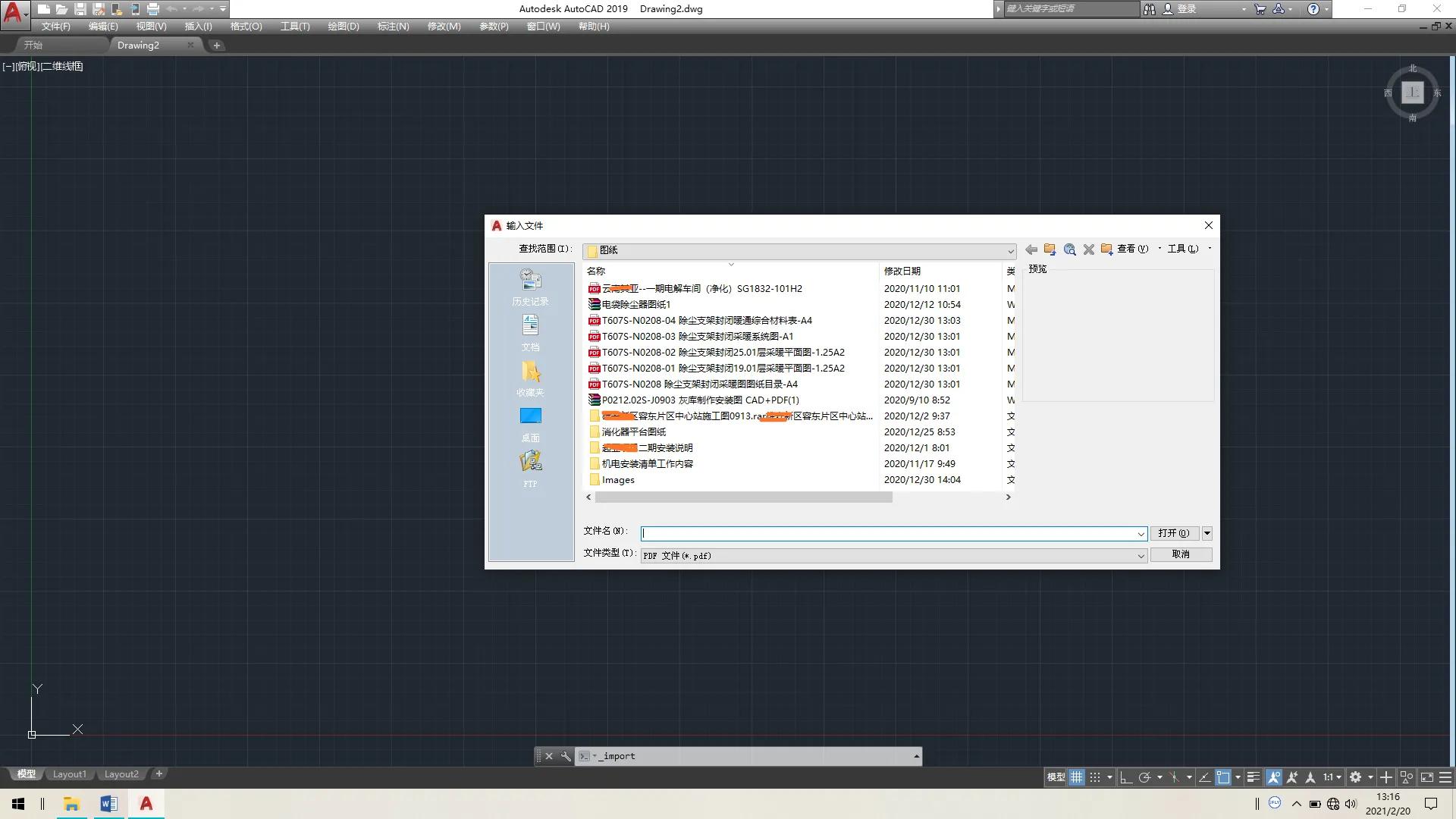Click Save to Web & Mobile icon
The width and height of the screenshot is (1456, 819).
click(135, 9)
